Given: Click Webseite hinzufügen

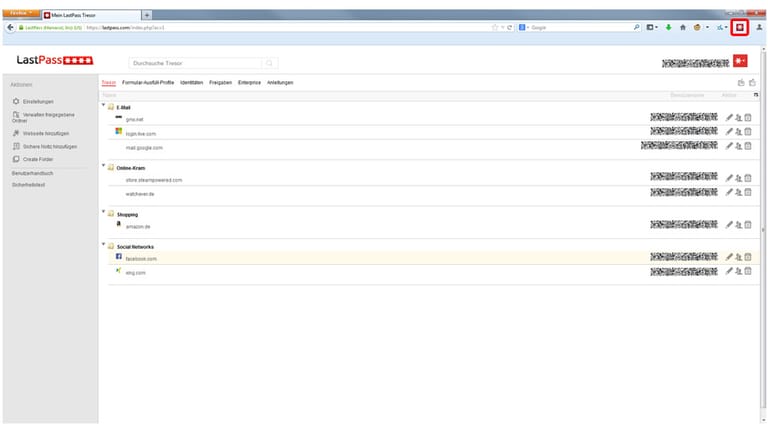Looking at the screenshot, I should (41, 133).
